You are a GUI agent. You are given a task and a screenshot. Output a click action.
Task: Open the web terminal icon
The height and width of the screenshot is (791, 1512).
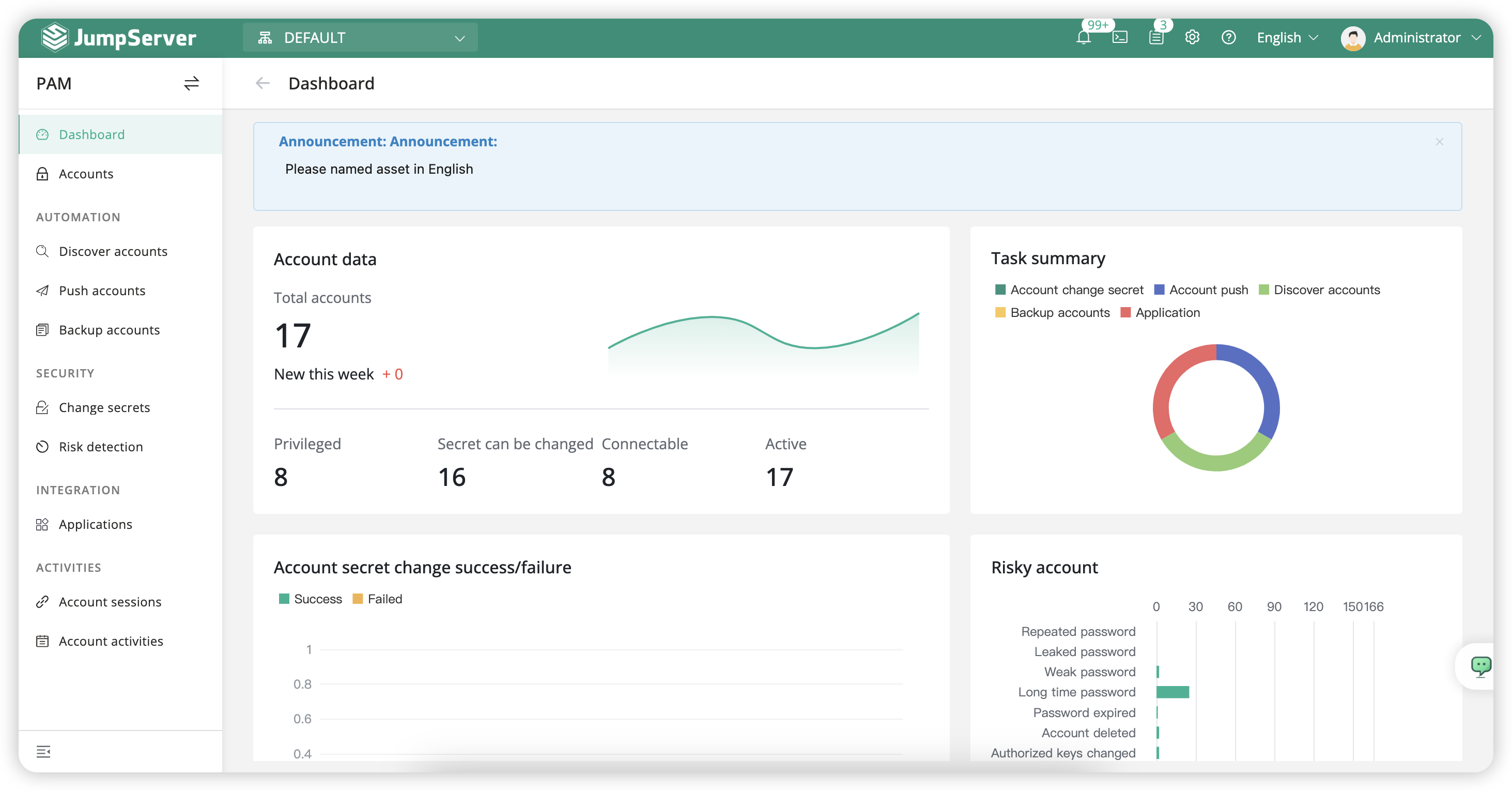[1120, 38]
